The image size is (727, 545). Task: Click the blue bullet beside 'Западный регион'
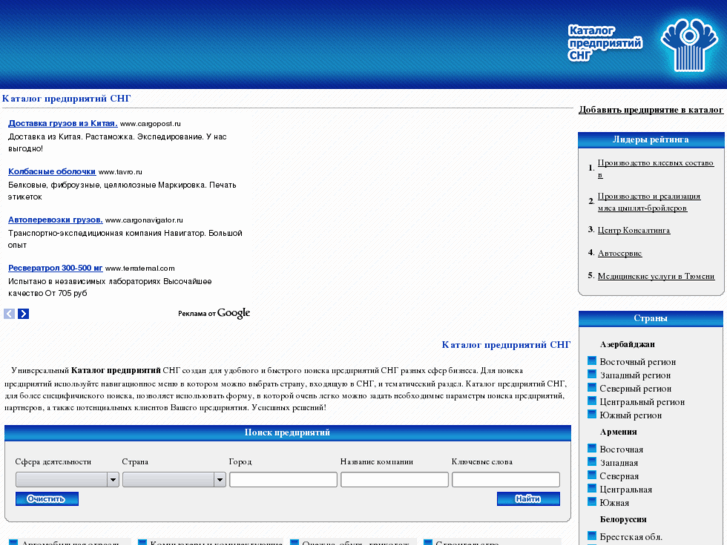(x=592, y=374)
